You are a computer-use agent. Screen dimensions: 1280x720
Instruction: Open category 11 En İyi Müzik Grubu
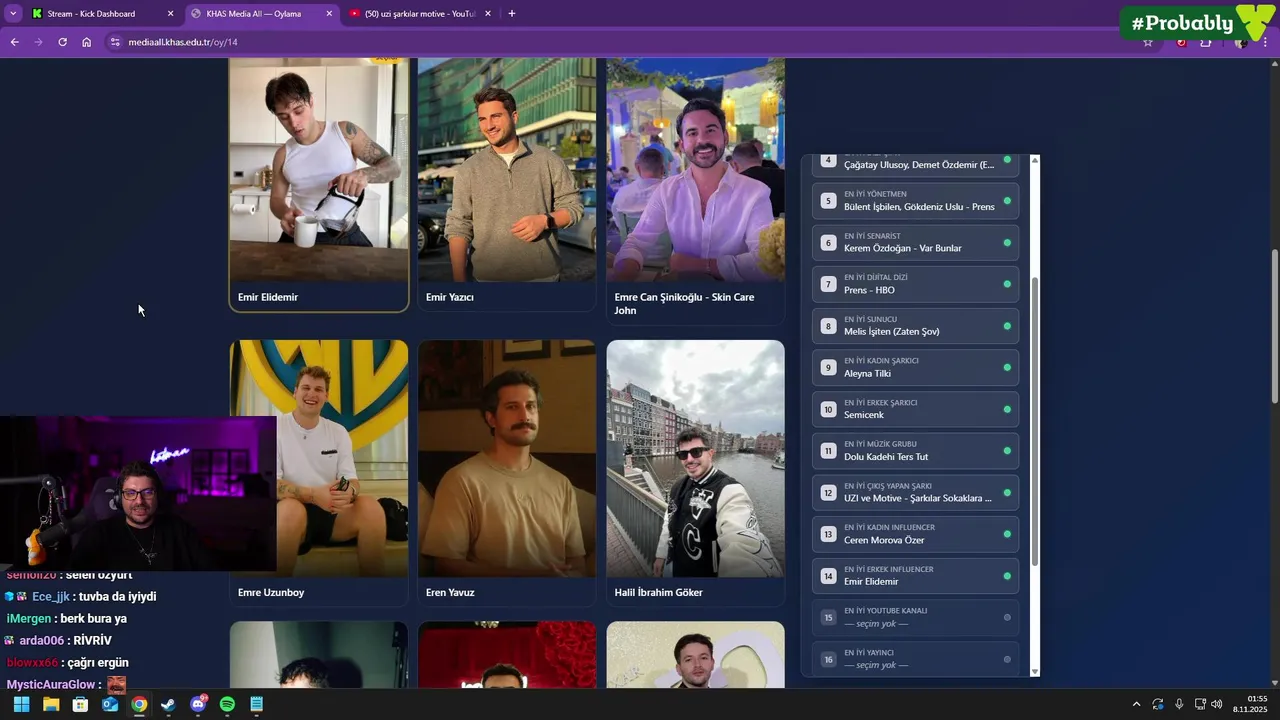(x=915, y=450)
